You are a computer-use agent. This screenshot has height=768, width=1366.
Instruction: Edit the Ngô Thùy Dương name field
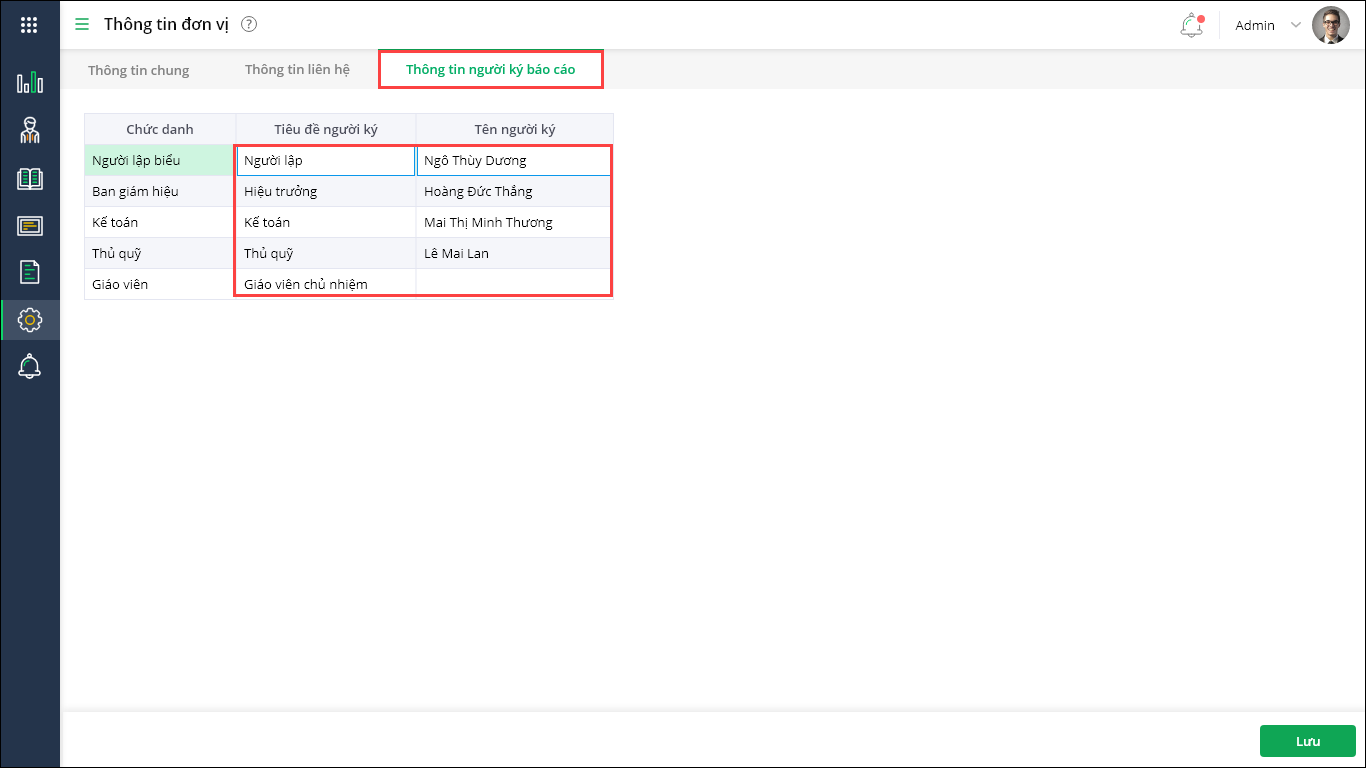pyautogui.click(x=514, y=161)
